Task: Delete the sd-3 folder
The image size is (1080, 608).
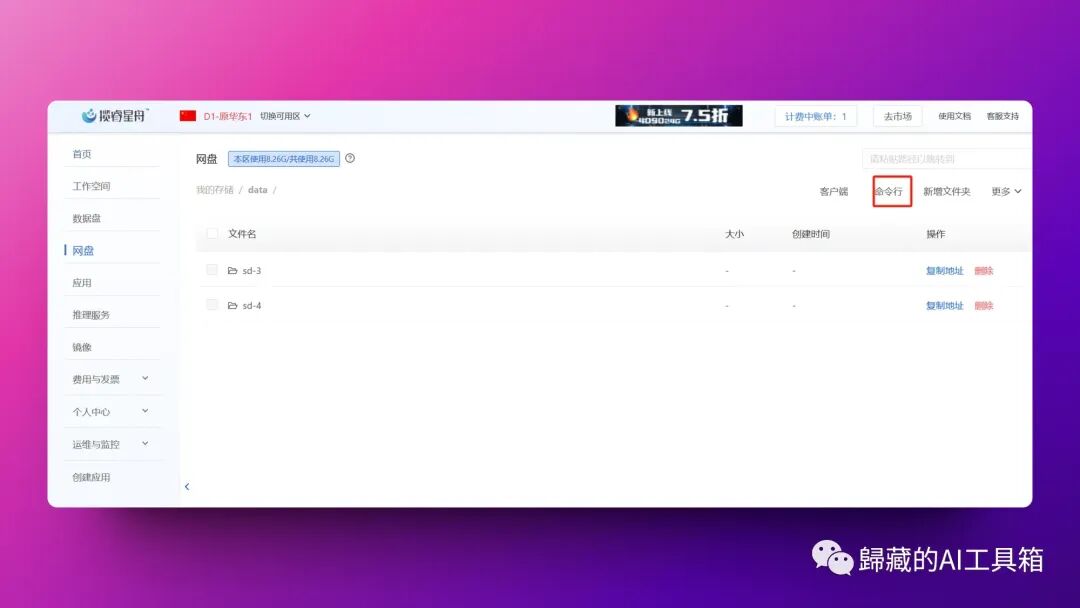Action: click(x=984, y=271)
